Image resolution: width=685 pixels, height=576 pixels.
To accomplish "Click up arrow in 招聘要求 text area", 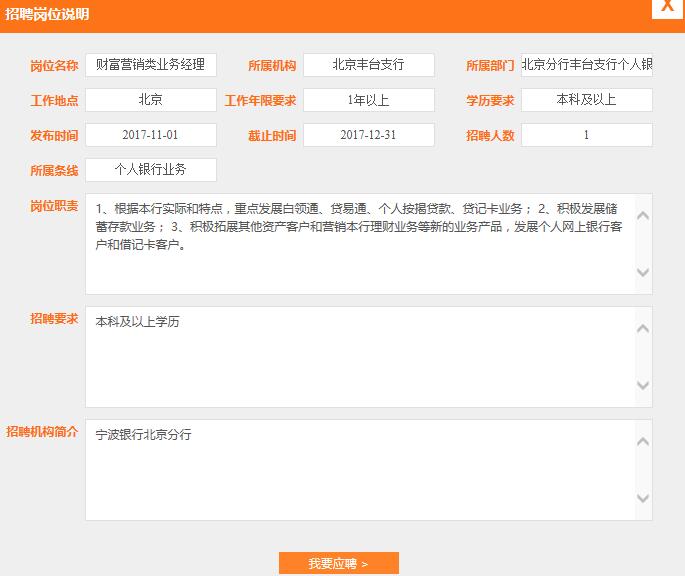I will pos(643,328).
